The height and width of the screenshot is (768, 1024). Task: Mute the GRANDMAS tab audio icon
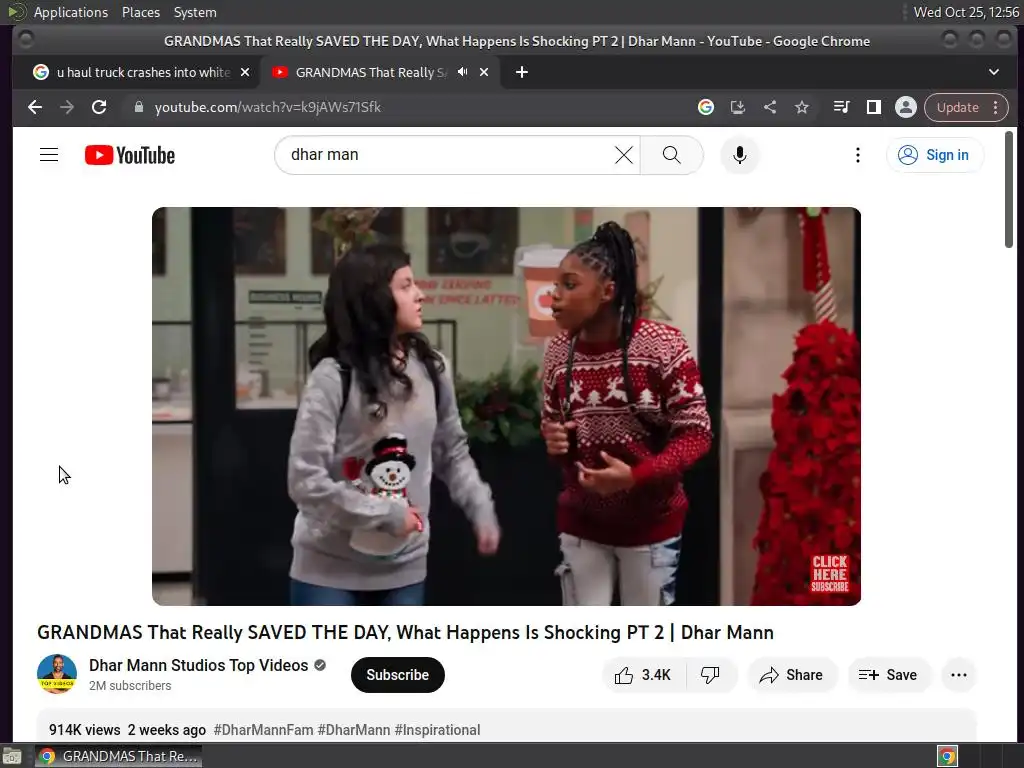[x=462, y=72]
